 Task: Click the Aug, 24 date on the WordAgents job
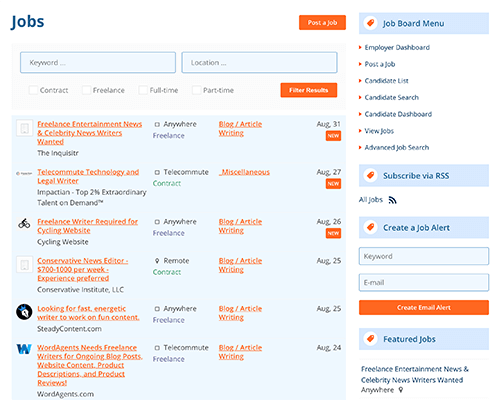point(329,348)
